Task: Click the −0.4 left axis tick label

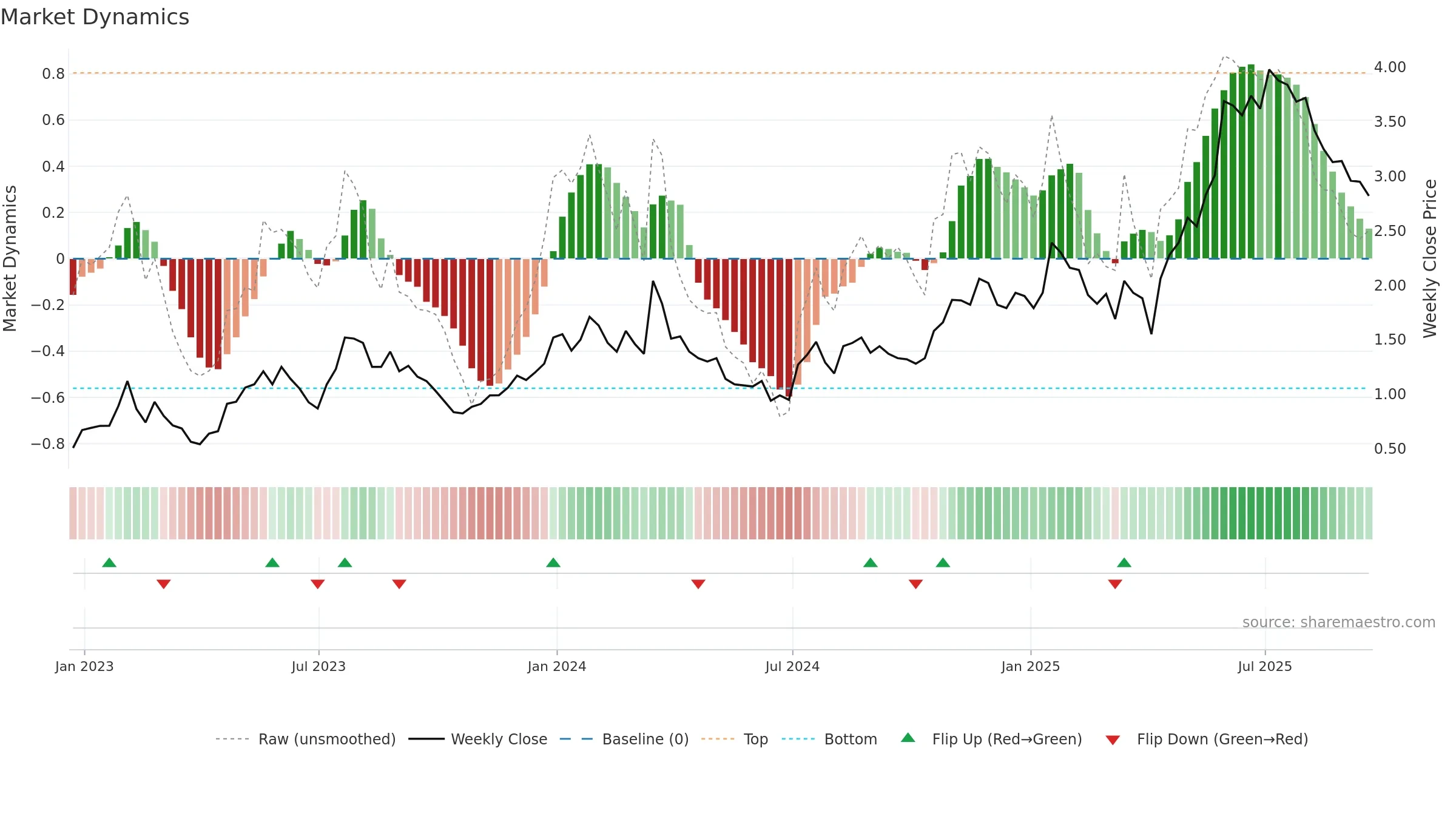Action: (48, 351)
